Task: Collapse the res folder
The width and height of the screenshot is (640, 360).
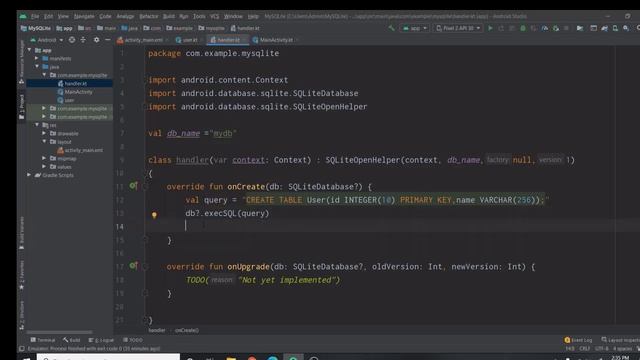Action: 37,125
